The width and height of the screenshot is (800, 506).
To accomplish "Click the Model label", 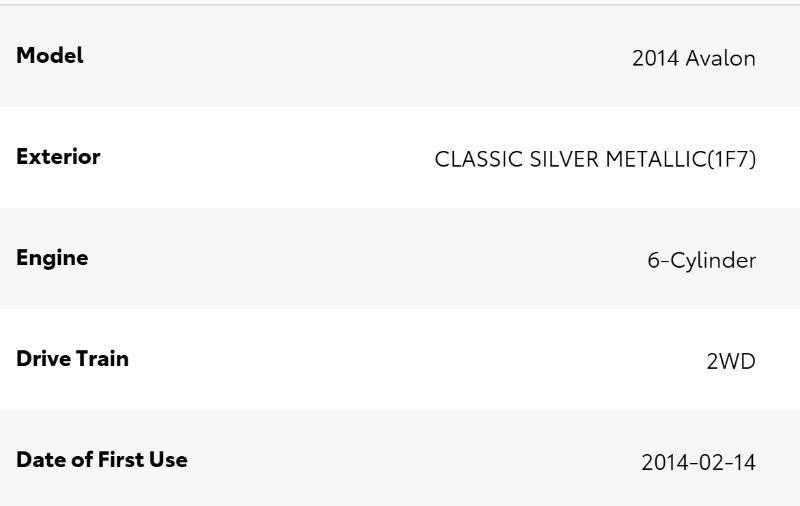I will pos(50,56).
